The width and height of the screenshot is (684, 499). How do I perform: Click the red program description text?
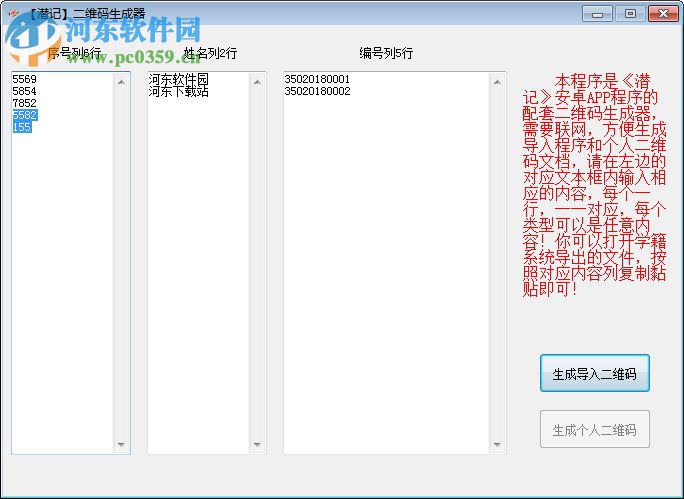tap(594, 185)
